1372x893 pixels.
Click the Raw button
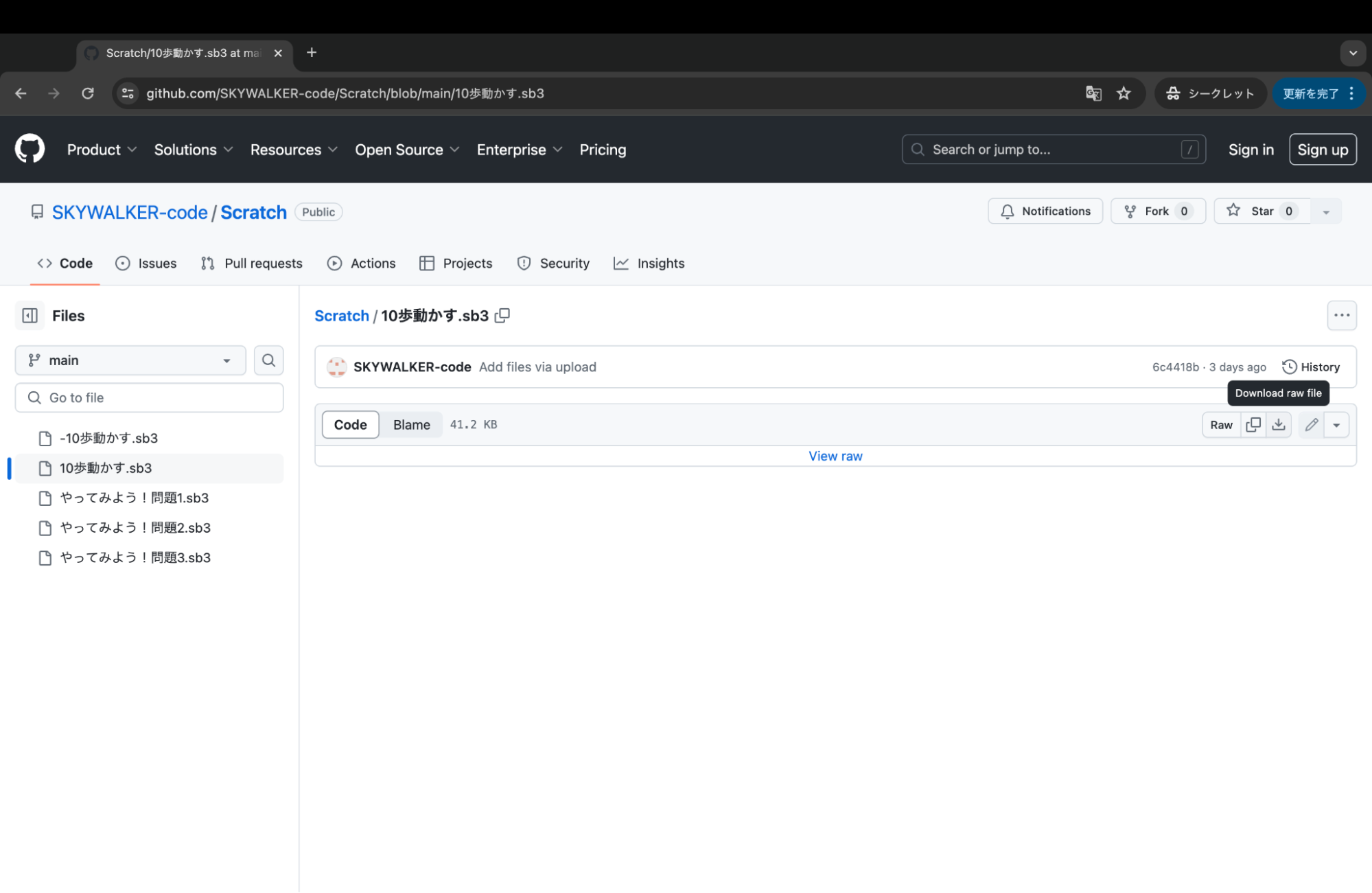[x=1221, y=425]
